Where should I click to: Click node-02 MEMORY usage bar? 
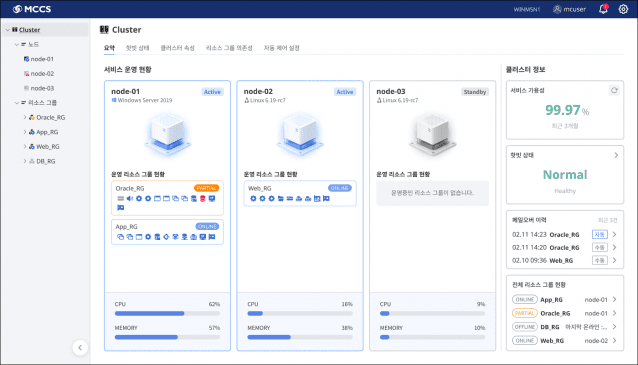(x=300, y=337)
